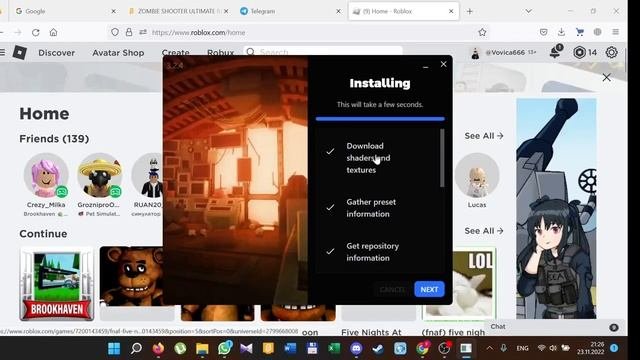Screen dimensions: 640x360
Task: Open Windows taskbar search
Action: (136, 348)
